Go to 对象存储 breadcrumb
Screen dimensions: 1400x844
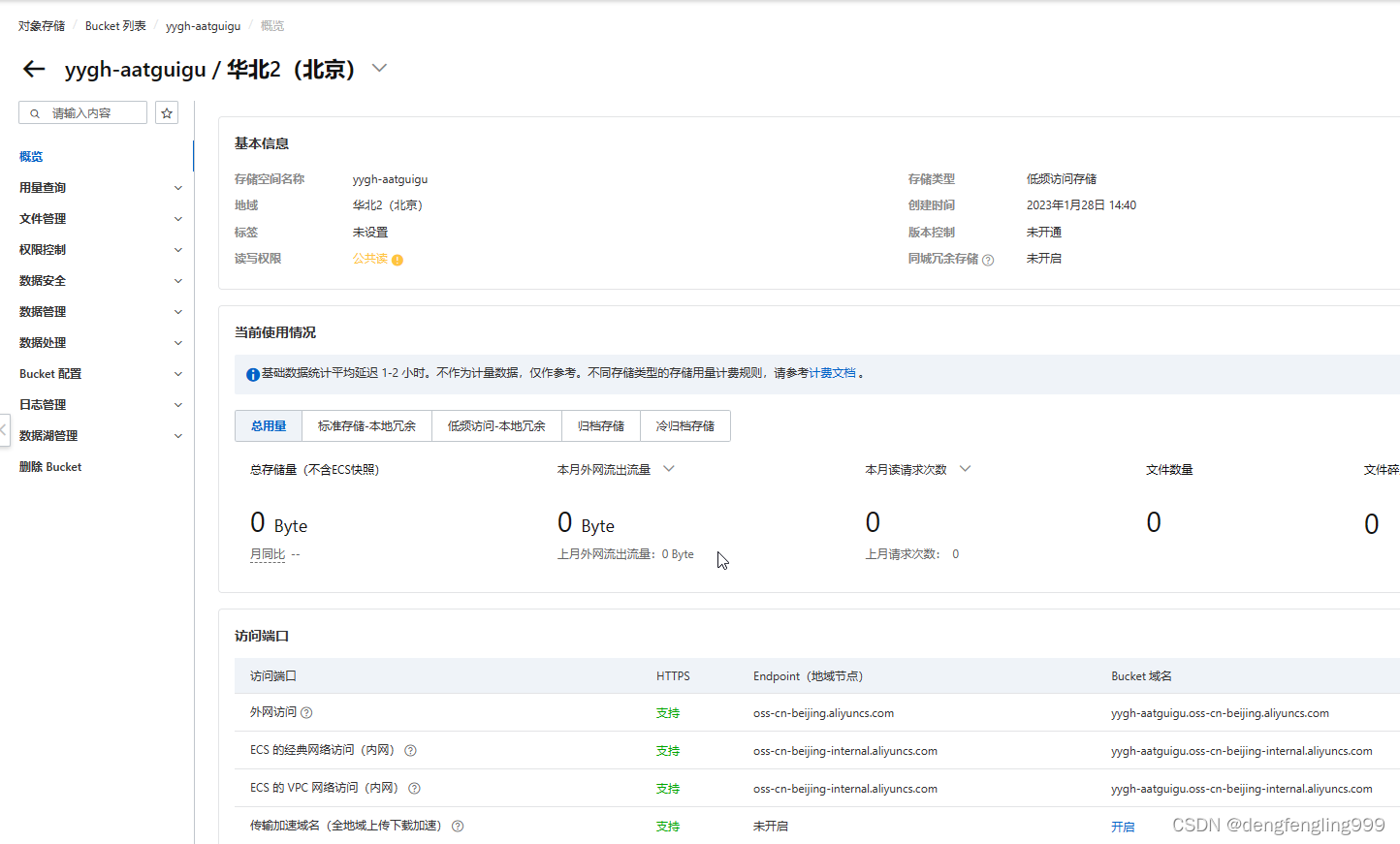click(42, 26)
